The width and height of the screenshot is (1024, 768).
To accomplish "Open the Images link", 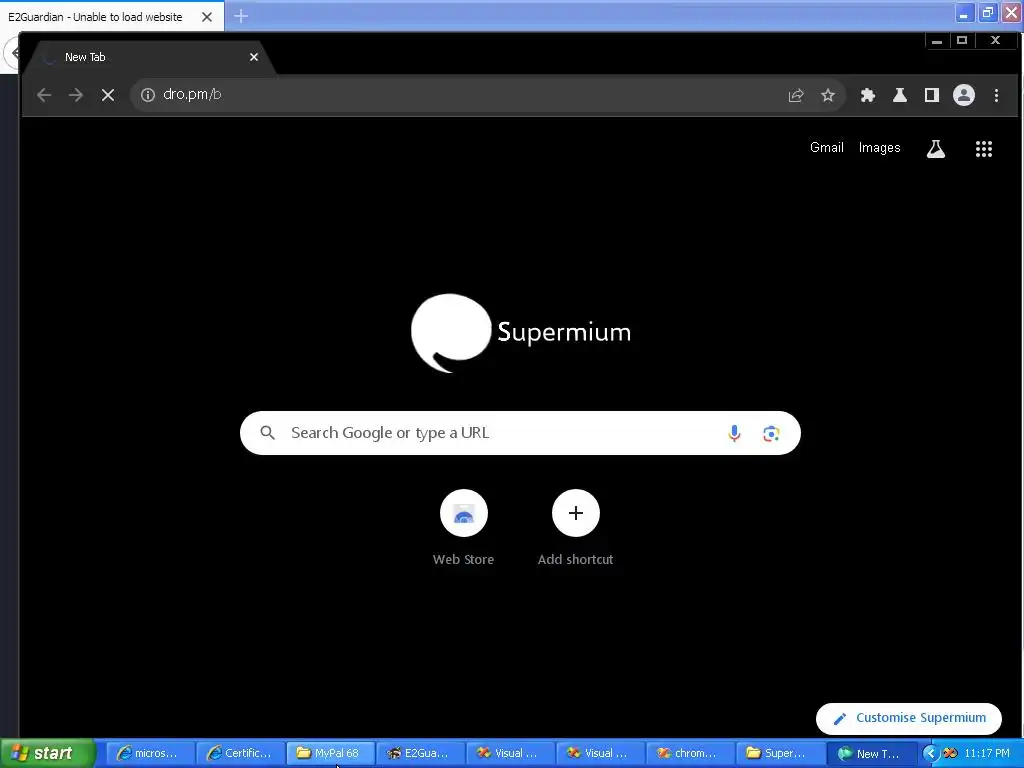I will [x=879, y=148].
